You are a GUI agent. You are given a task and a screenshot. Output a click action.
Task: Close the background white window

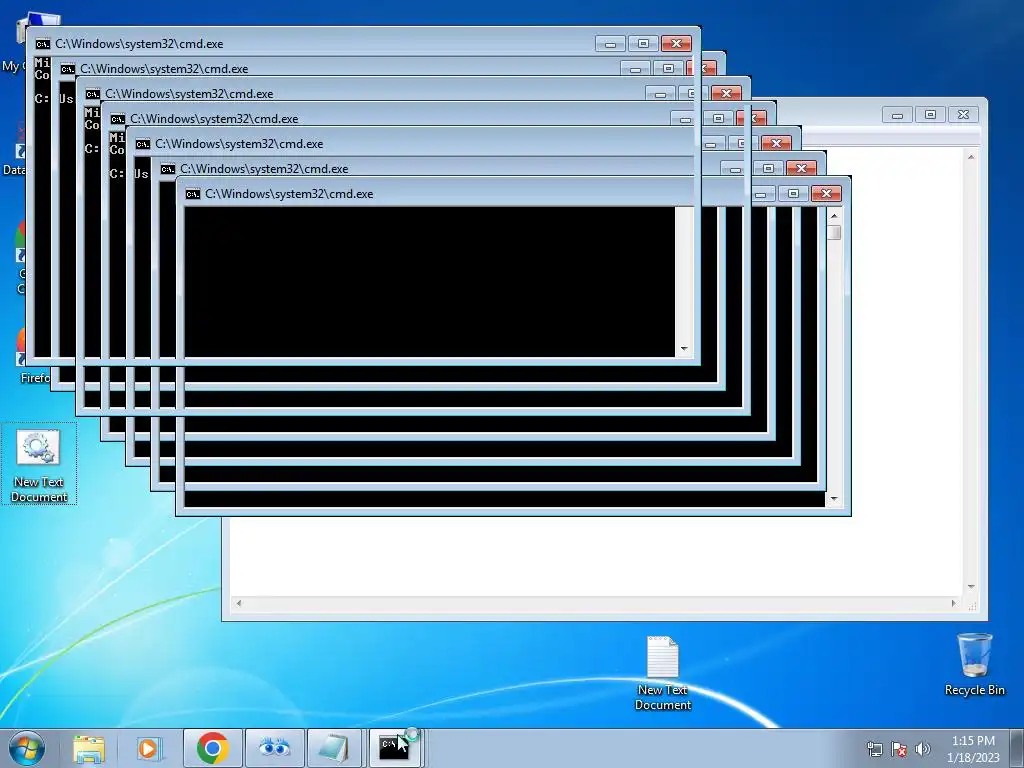(x=963, y=115)
